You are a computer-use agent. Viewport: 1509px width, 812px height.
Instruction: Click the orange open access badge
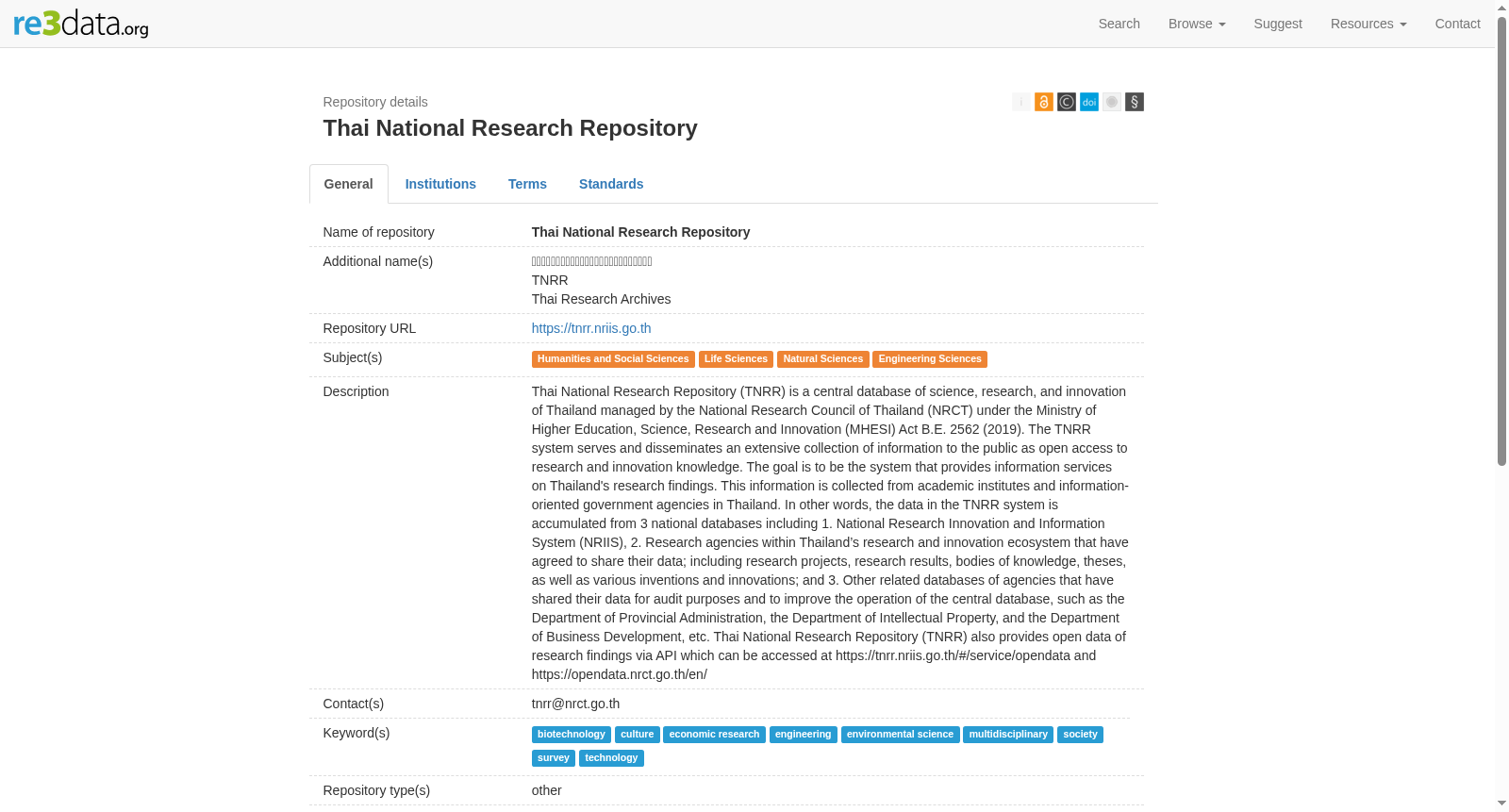(1044, 102)
